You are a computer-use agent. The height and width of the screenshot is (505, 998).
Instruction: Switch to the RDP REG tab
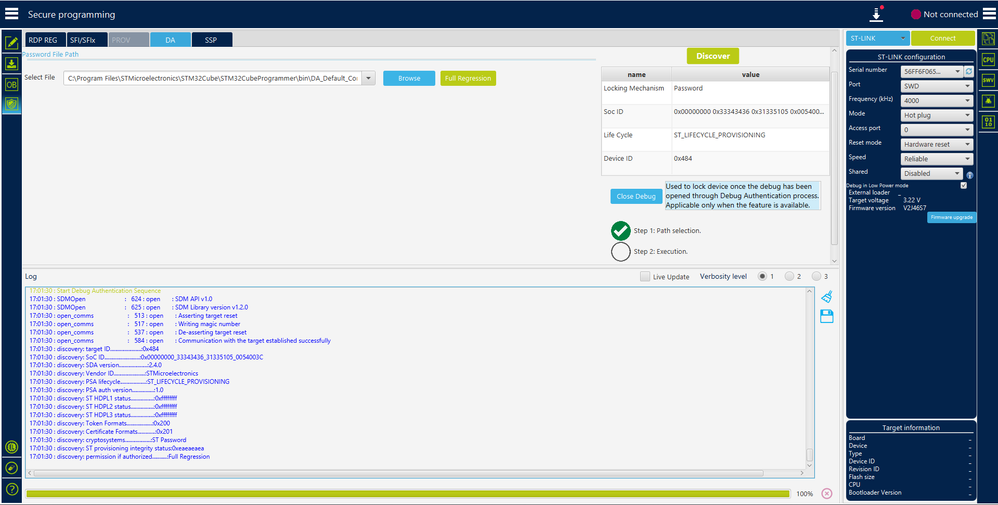point(43,39)
